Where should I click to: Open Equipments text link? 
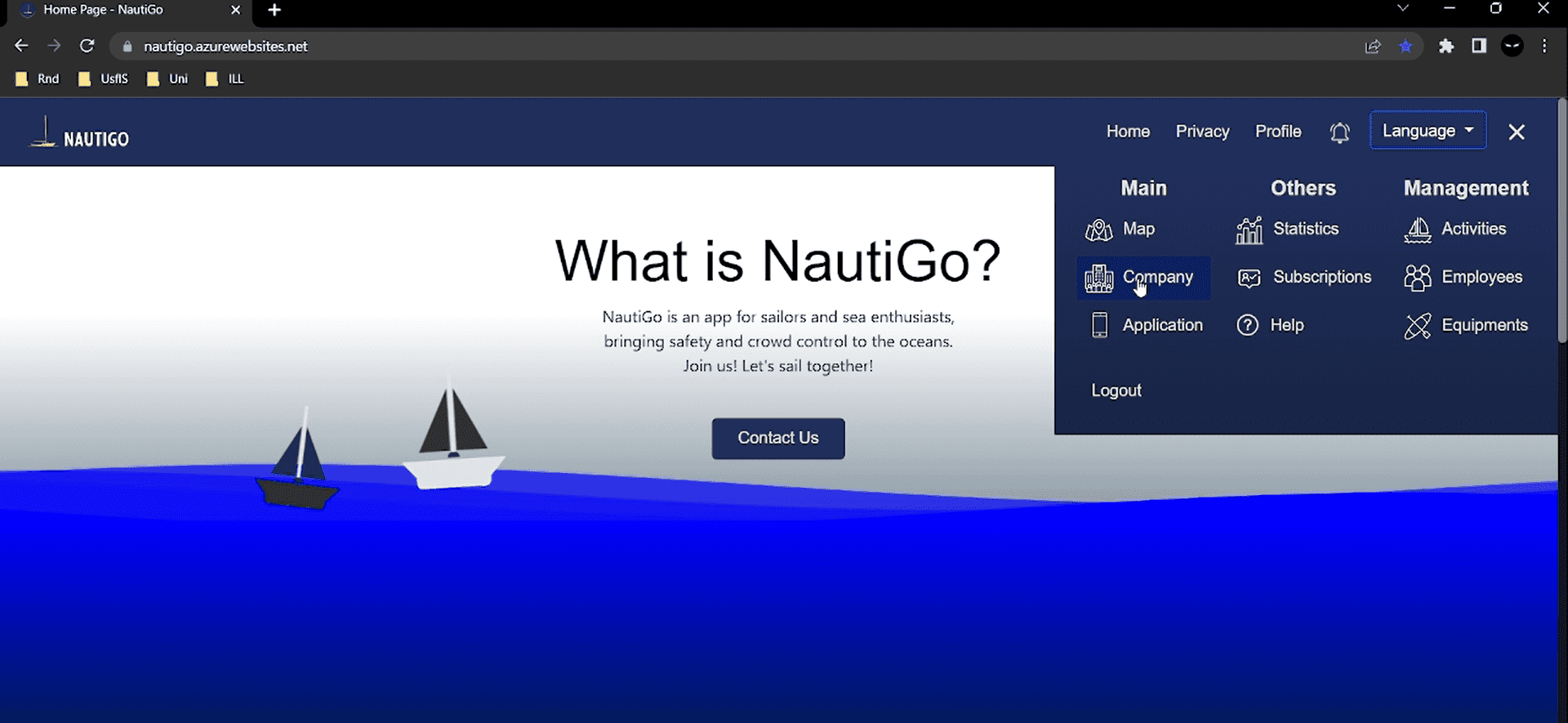[1485, 325]
